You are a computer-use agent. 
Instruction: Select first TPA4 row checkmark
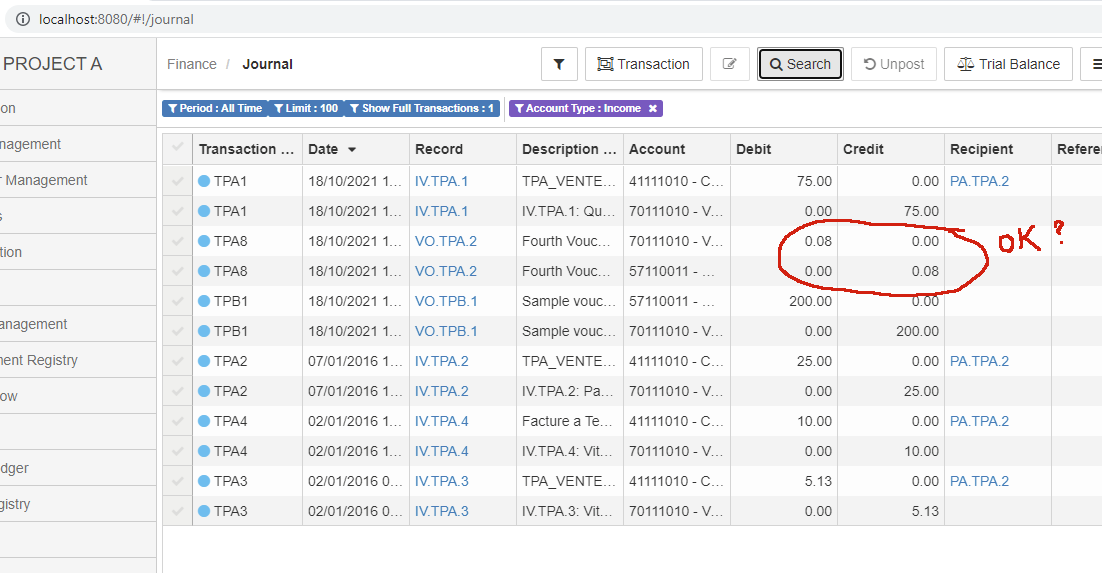tap(177, 421)
